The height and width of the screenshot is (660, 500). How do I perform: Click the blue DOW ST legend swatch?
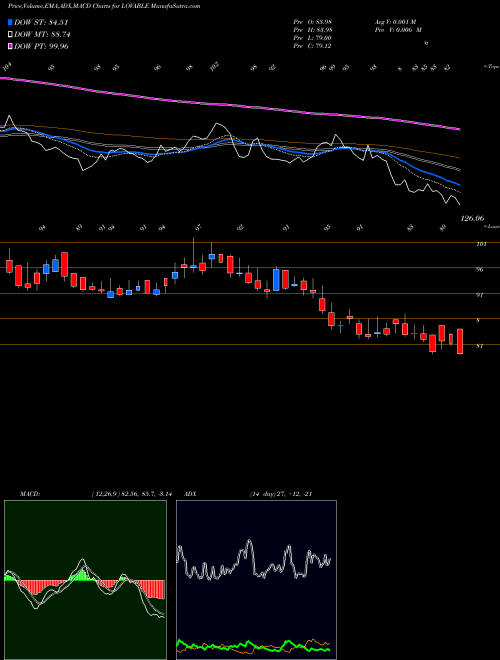10,22
